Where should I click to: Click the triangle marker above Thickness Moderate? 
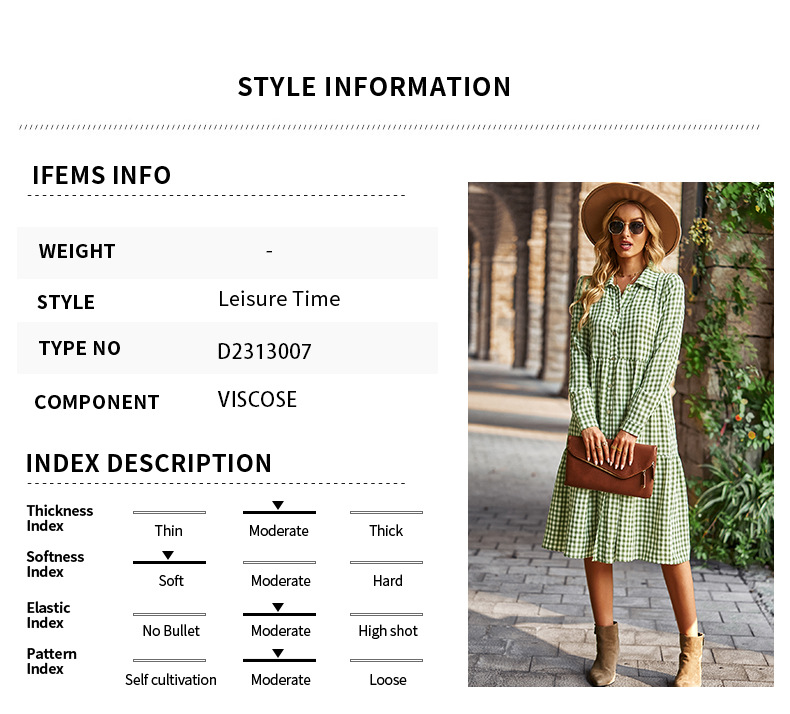pyautogui.click(x=278, y=505)
